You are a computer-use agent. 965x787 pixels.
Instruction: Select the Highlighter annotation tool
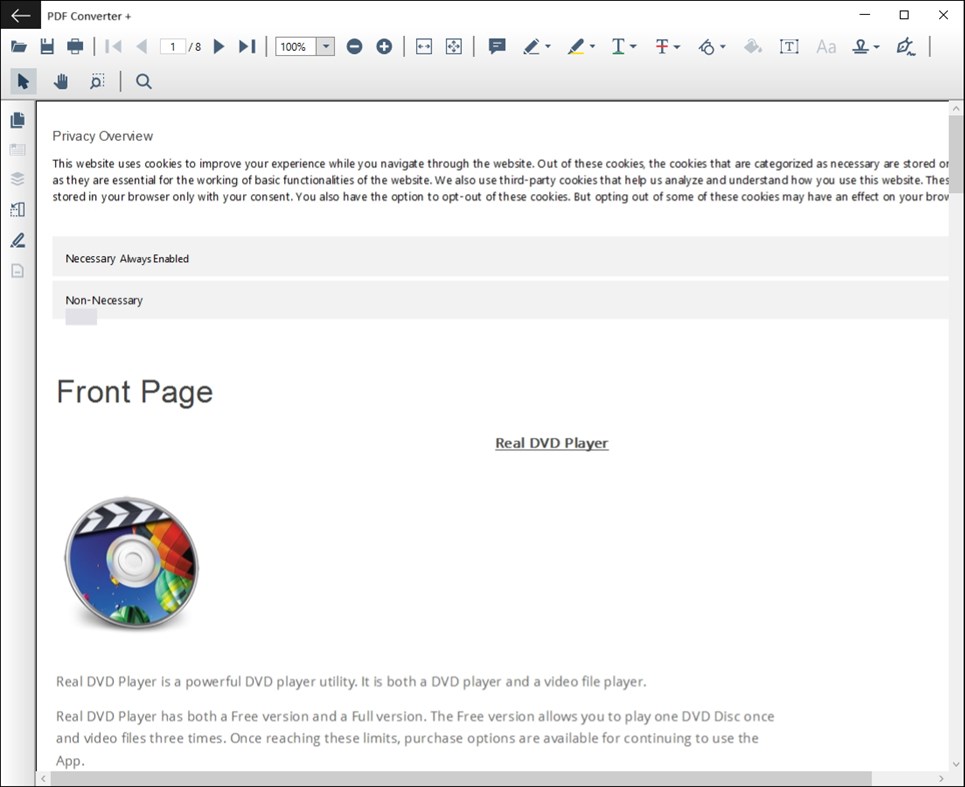576,46
